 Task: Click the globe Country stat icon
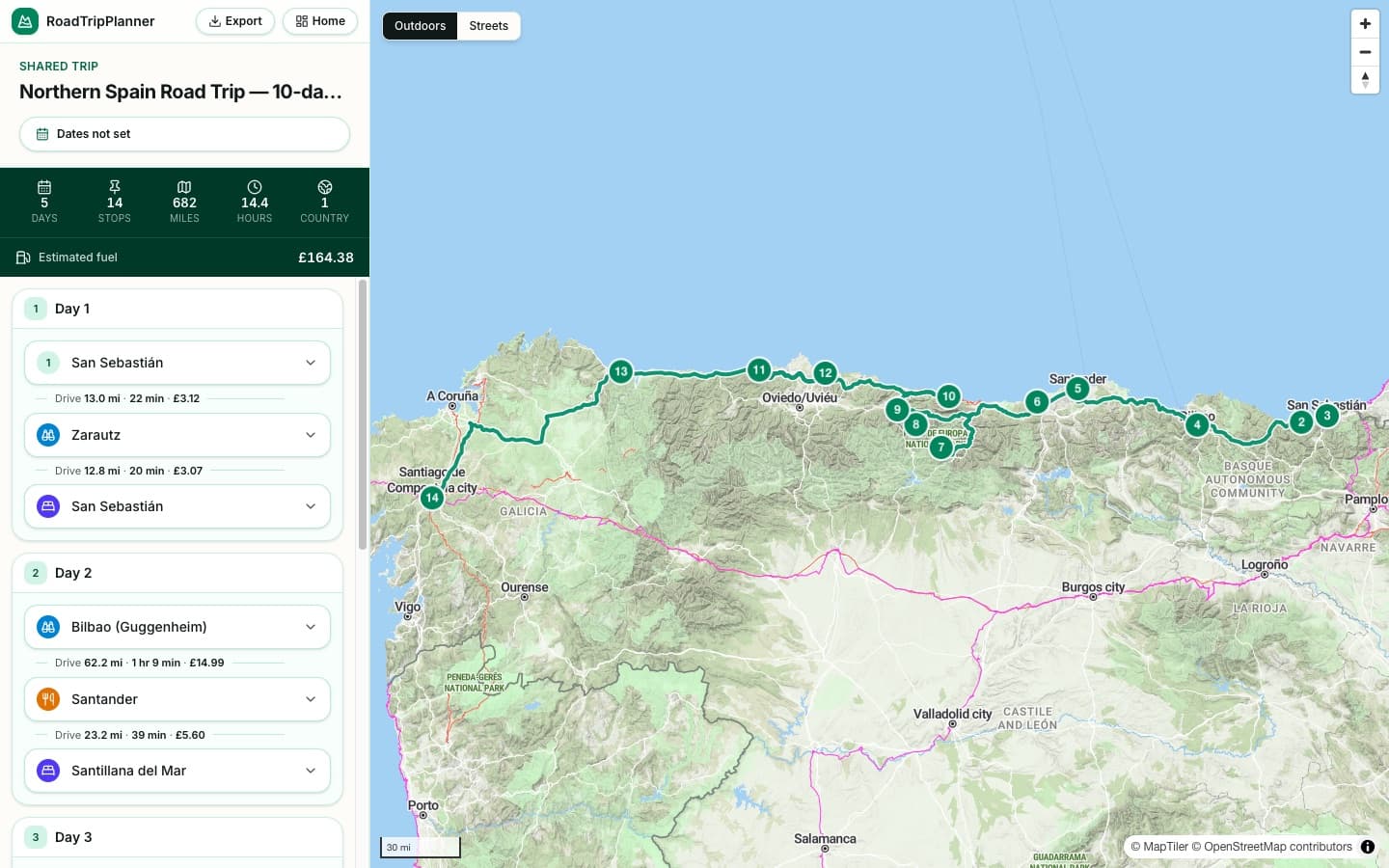pyautogui.click(x=325, y=187)
